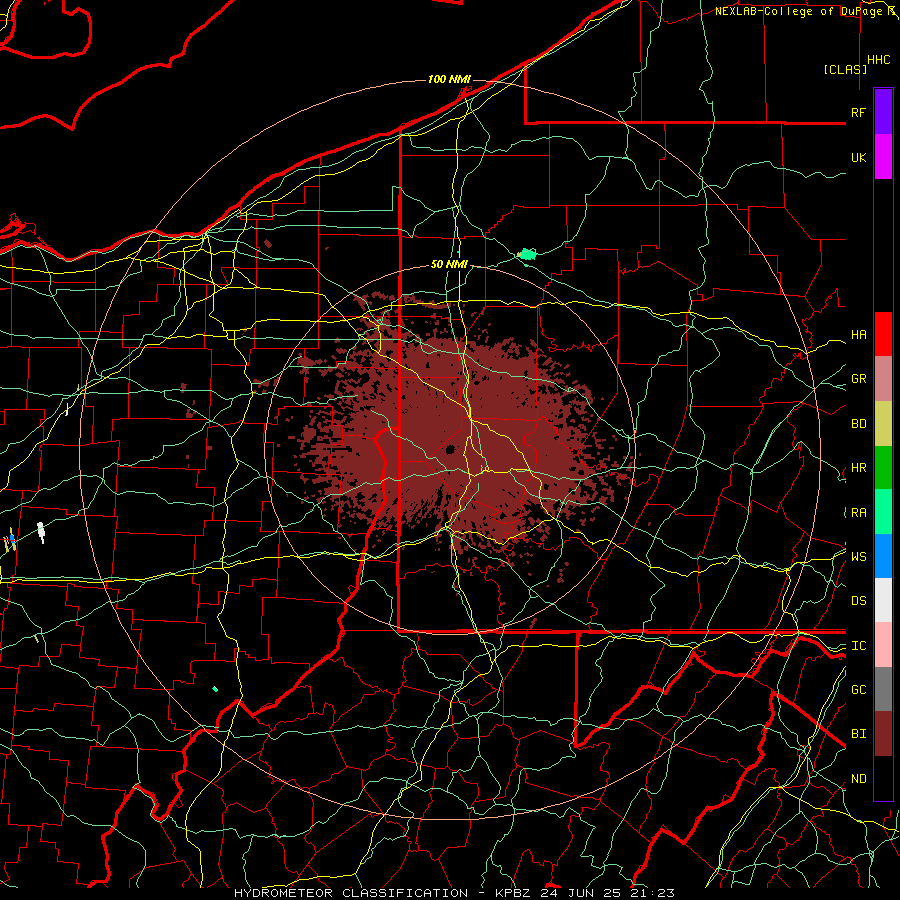The image size is (900, 900).
Task: Click the BD legend label
Action: [x=858, y=424]
